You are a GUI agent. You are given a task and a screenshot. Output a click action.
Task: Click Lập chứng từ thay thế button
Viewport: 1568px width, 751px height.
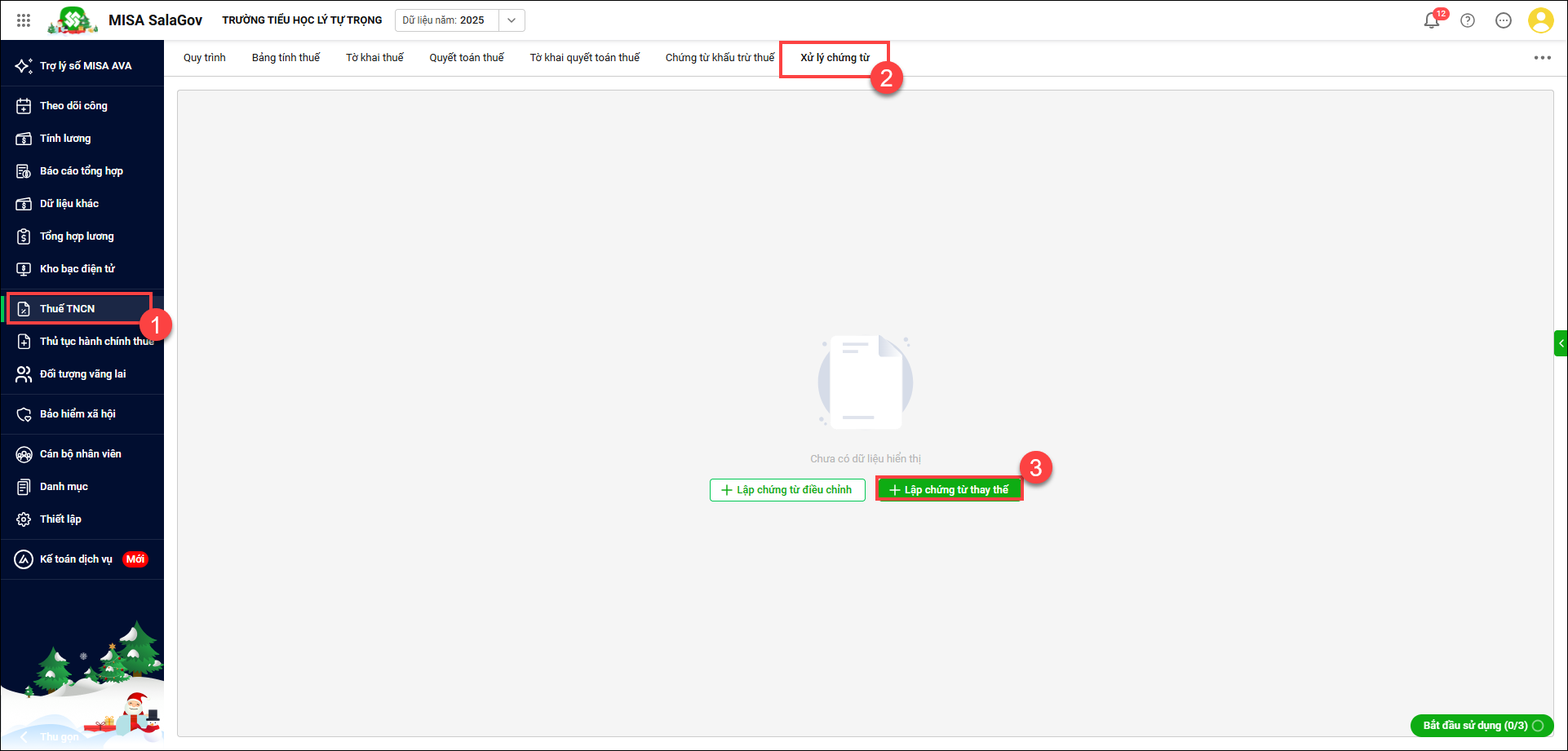click(x=949, y=490)
